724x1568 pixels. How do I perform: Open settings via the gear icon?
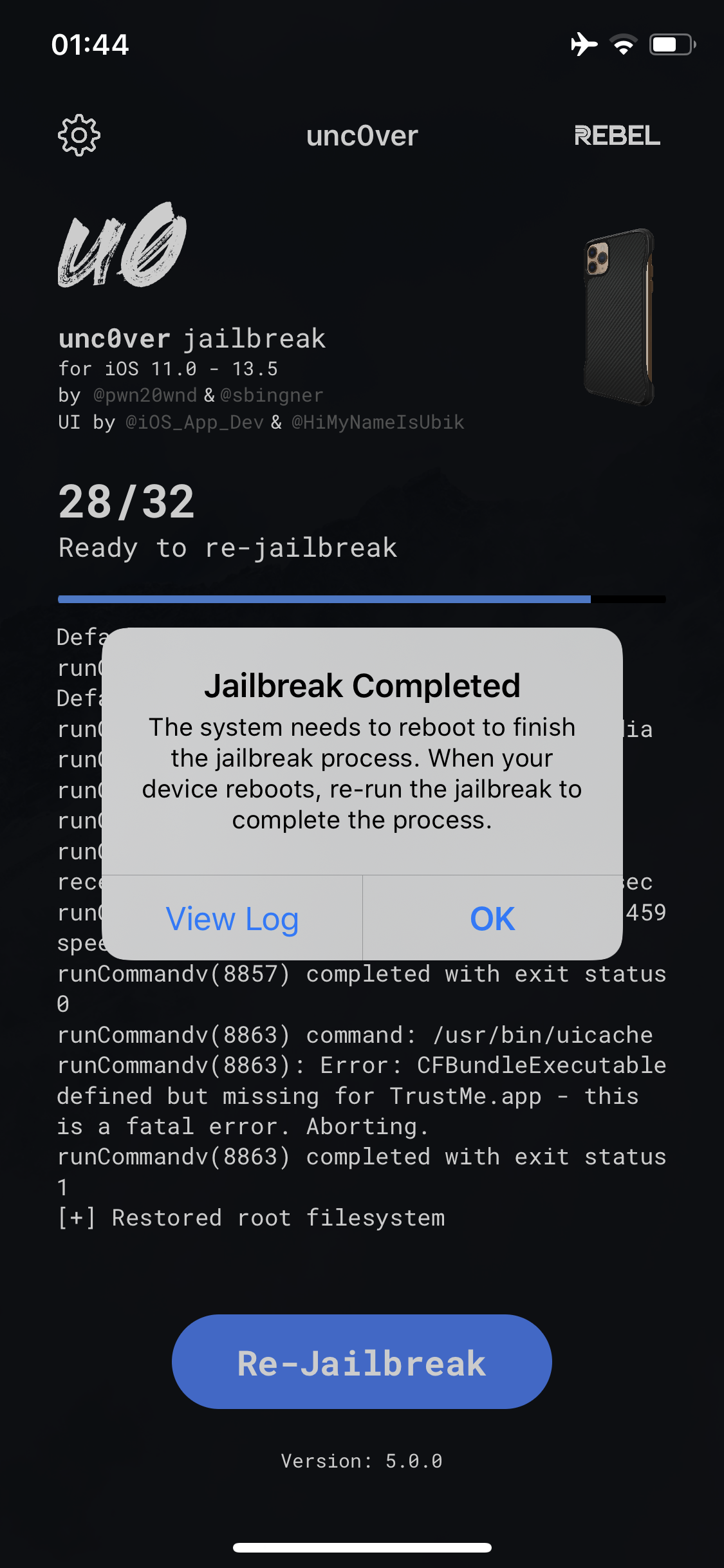(x=79, y=135)
